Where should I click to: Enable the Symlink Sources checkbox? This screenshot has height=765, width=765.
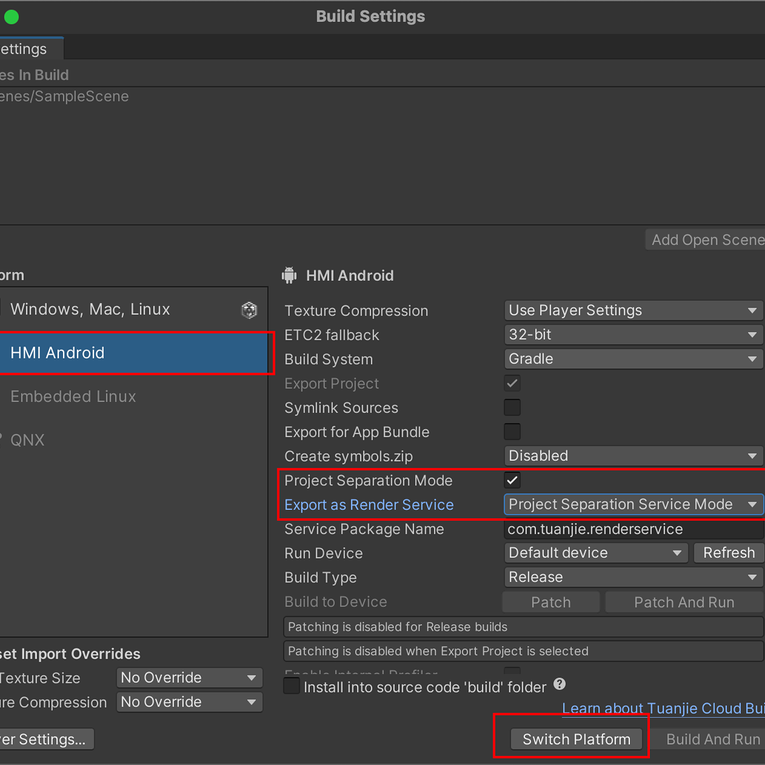[512, 407]
